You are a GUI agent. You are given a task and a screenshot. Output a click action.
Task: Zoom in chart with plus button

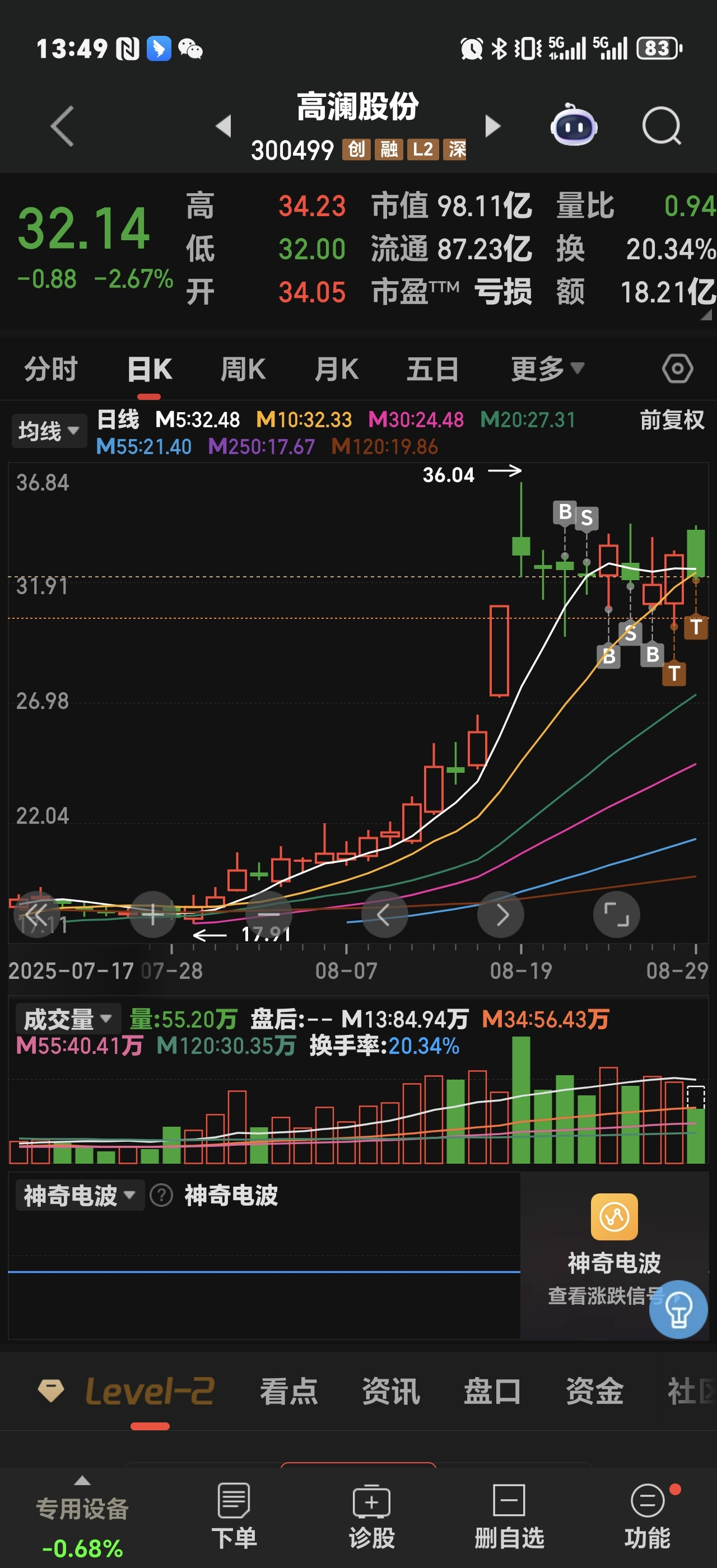[x=153, y=914]
